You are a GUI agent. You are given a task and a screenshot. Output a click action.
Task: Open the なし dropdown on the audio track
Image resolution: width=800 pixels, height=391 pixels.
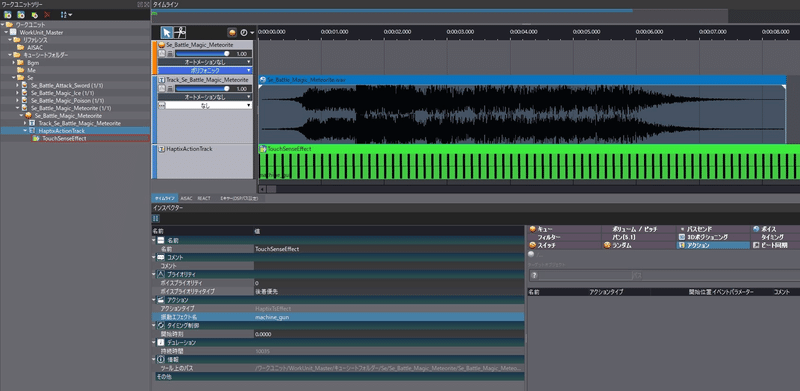pos(209,105)
